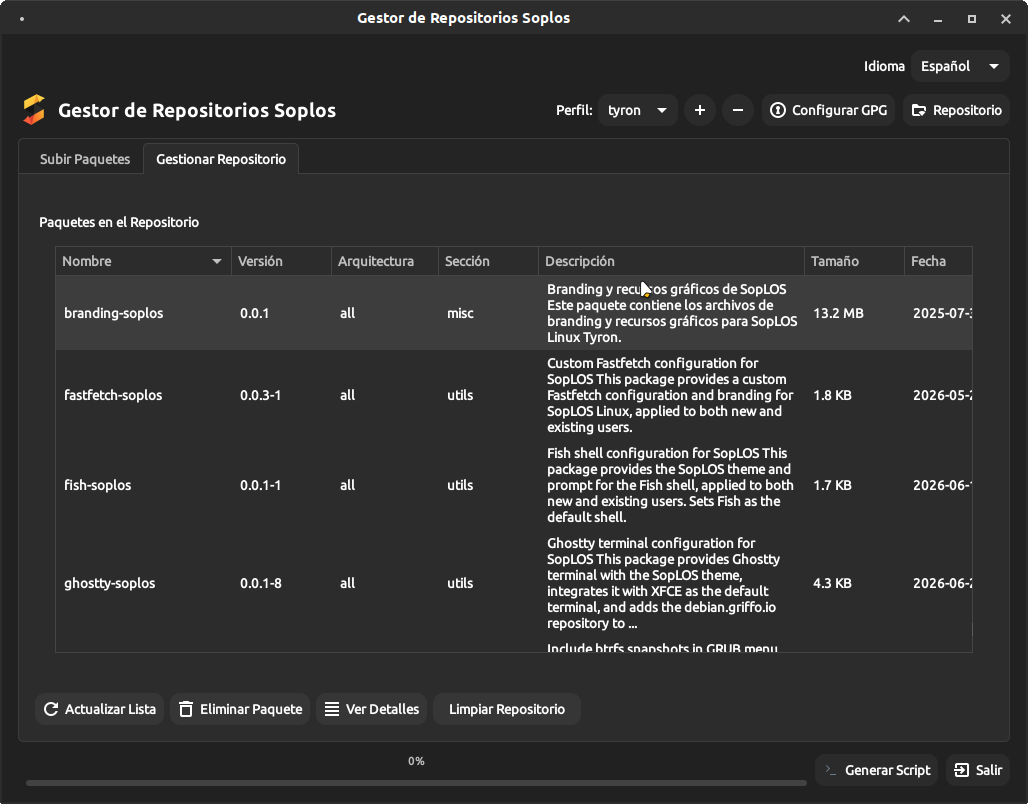Click the refresh icon on Actualizar Lista
This screenshot has height=804, width=1028.
click(x=50, y=709)
